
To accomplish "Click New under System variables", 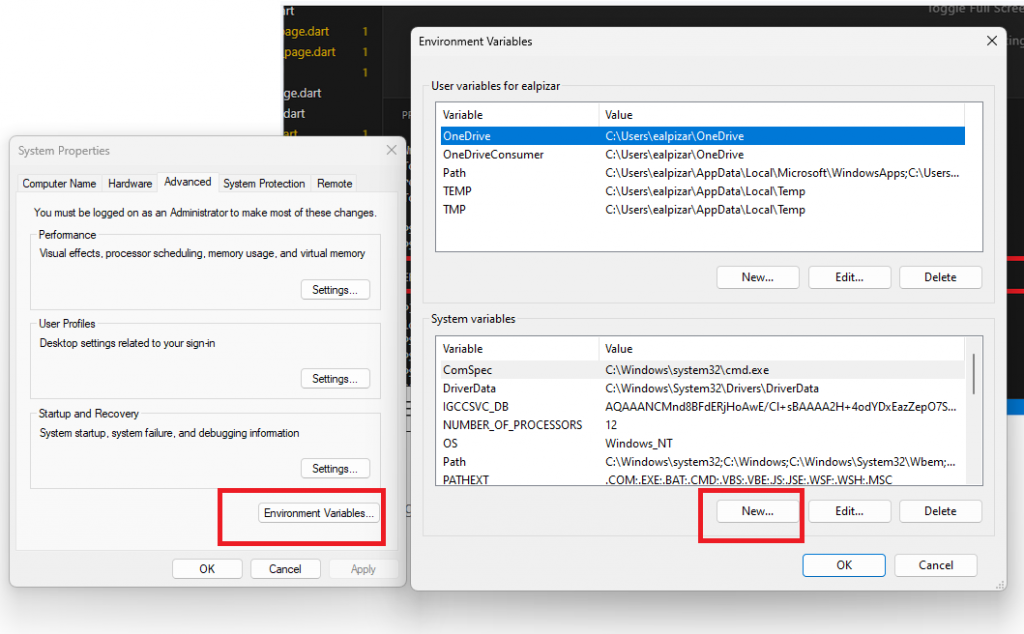I will click(757, 511).
